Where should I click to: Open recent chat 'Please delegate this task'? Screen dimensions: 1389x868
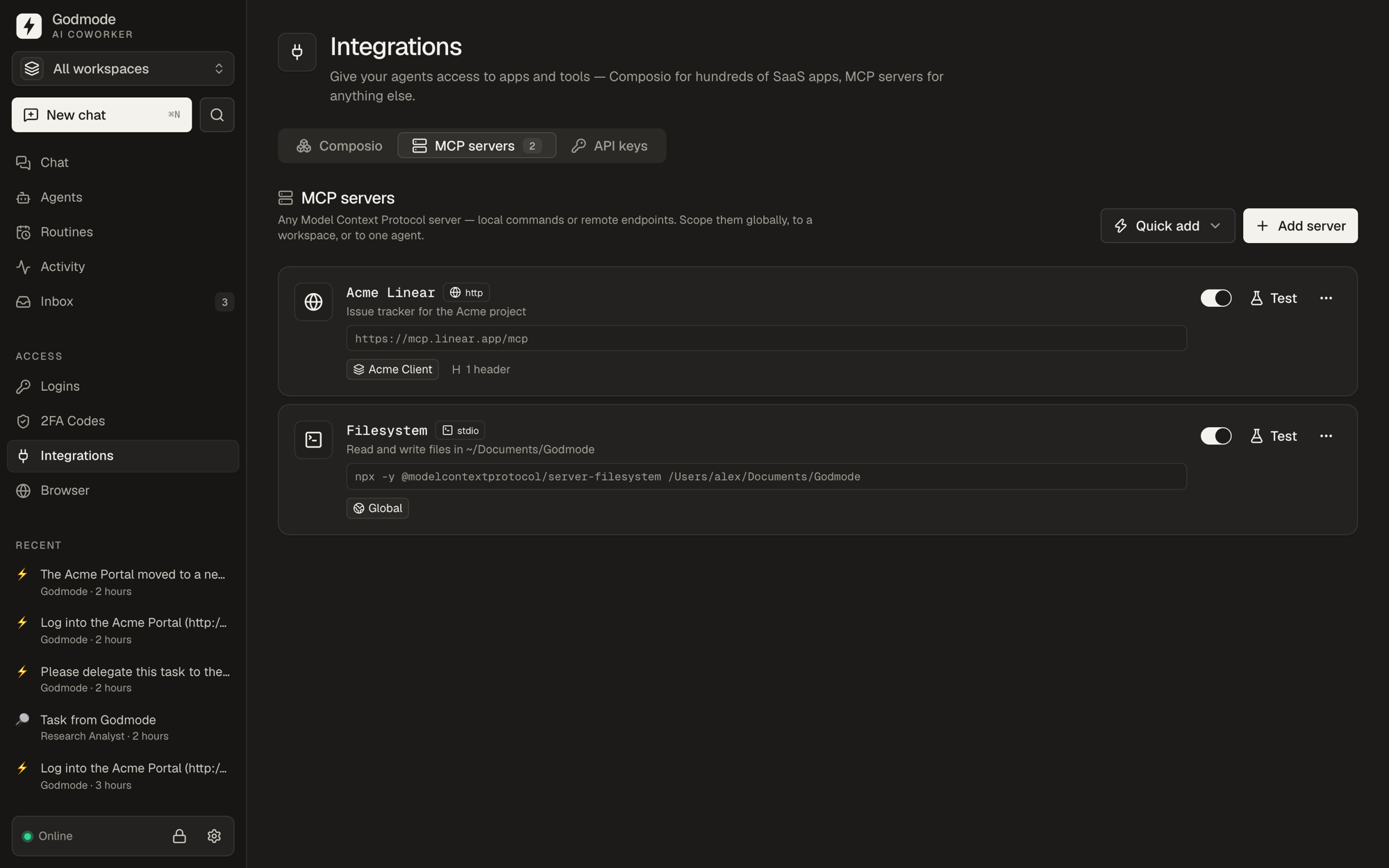[123, 679]
